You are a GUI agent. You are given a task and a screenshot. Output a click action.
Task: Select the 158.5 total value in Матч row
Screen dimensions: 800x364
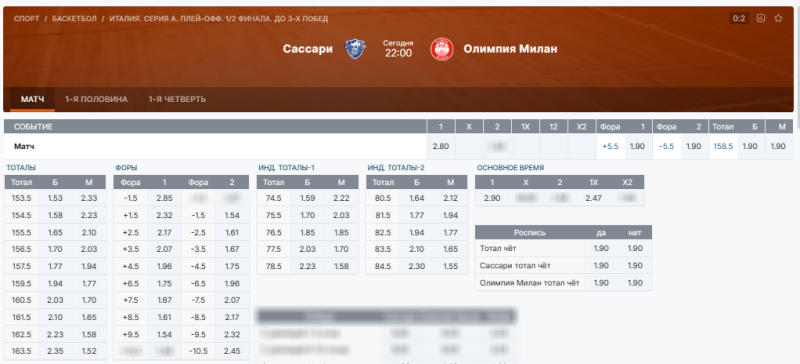pyautogui.click(x=723, y=147)
